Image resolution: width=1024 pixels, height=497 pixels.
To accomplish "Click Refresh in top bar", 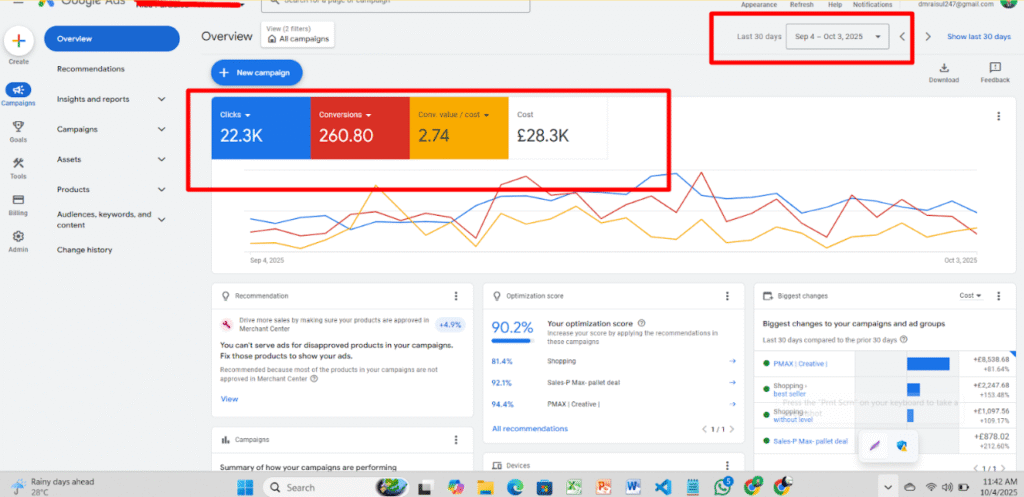I will point(801,5).
